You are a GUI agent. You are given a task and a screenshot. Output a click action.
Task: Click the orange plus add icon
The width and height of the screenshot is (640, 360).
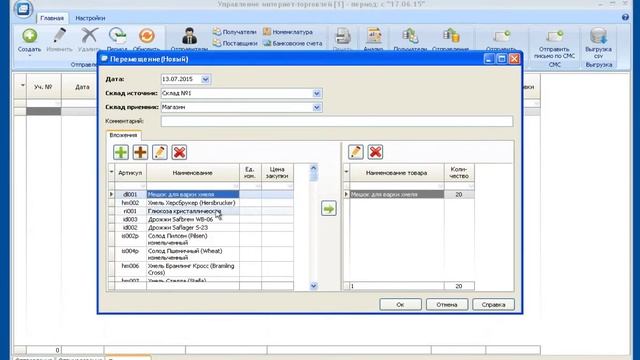[x=140, y=152]
